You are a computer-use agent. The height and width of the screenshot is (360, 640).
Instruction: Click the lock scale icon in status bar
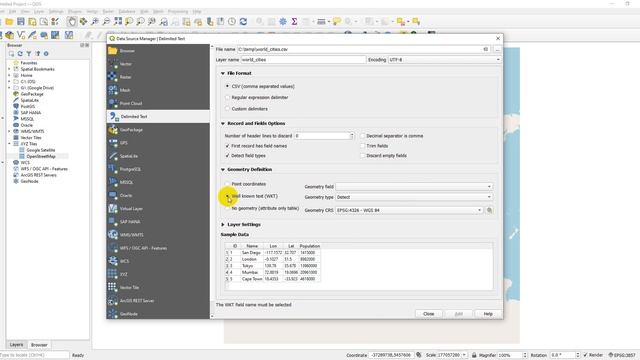474,355
